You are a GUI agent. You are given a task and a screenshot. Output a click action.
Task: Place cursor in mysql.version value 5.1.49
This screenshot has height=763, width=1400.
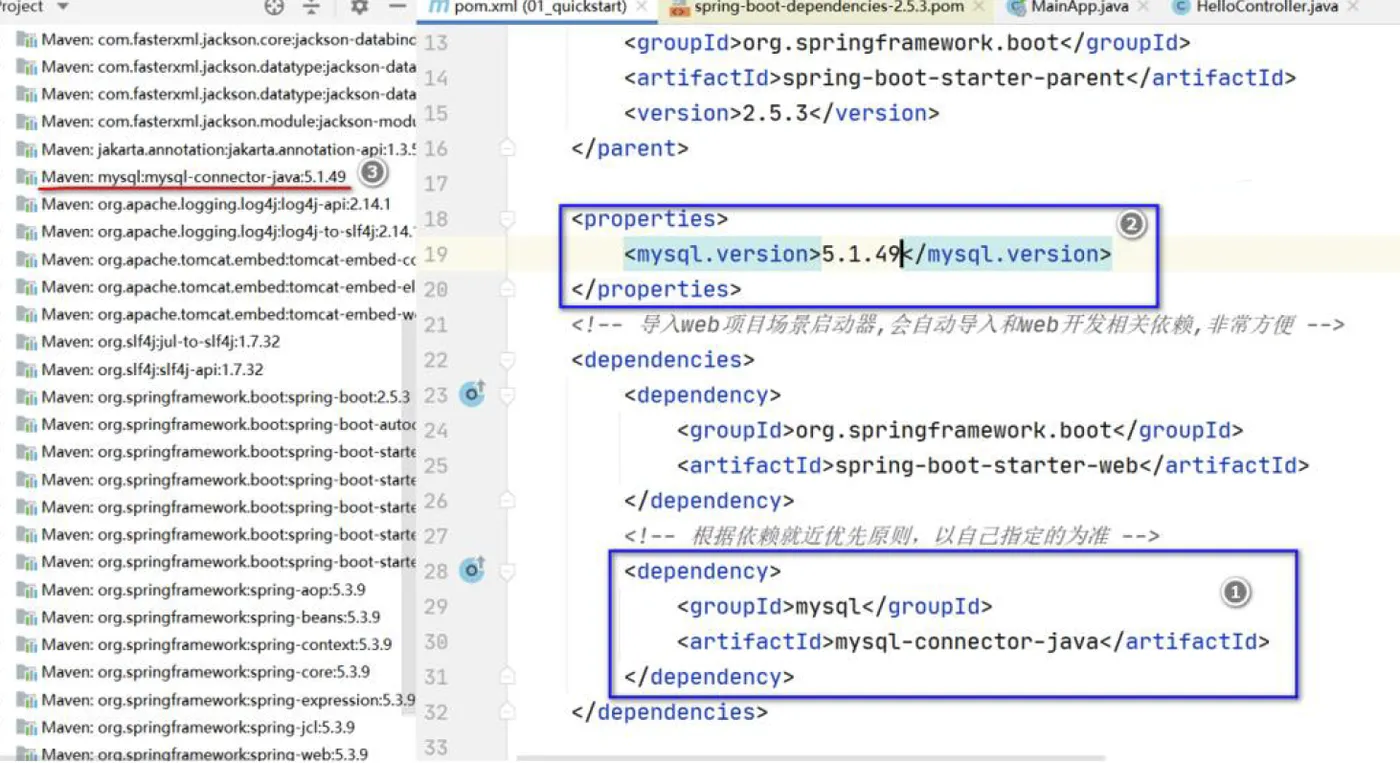(861, 254)
